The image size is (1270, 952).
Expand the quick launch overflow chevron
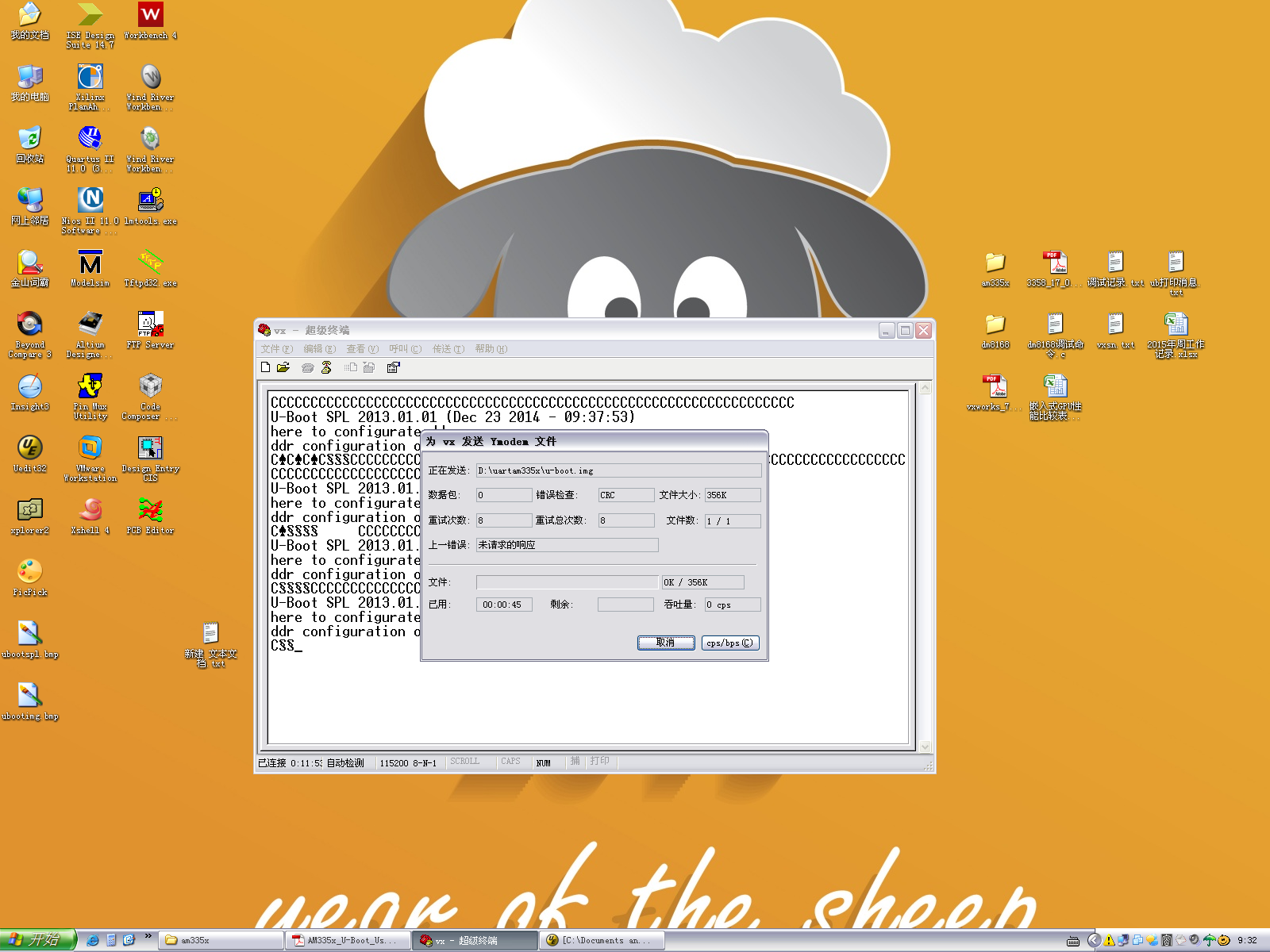click(x=148, y=937)
